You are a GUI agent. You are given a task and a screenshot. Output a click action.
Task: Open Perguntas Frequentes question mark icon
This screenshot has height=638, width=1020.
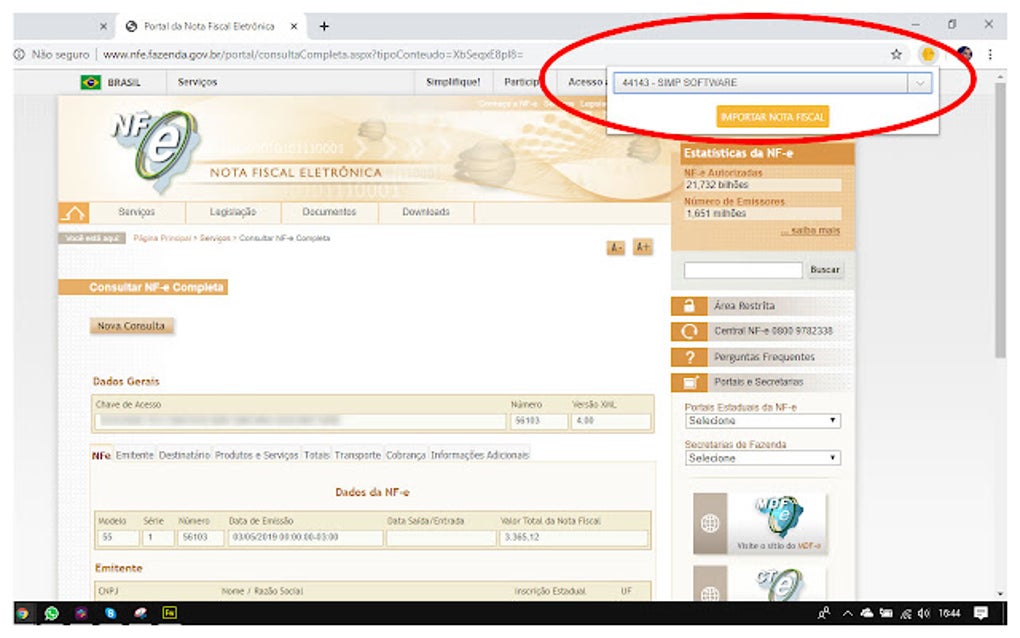pos(690,356)
